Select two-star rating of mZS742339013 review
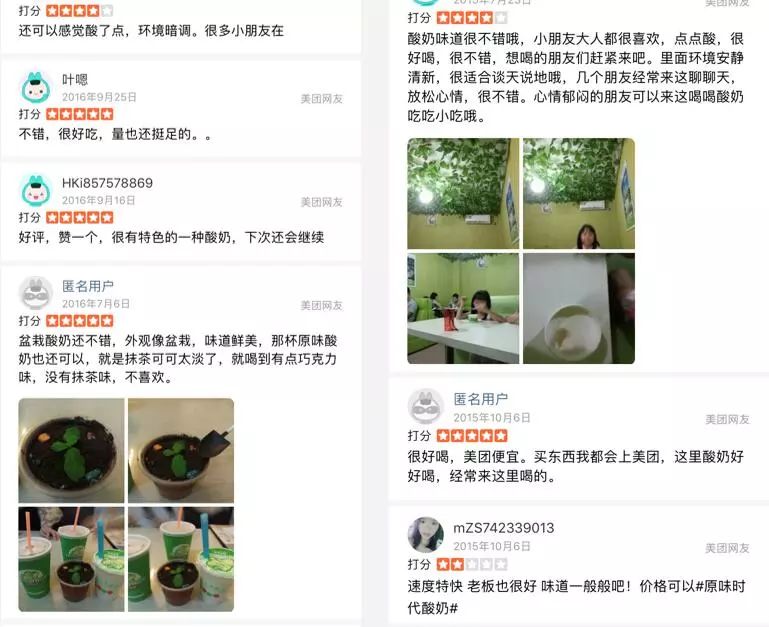Screen dimensions: 769x627 pyautogui.click(x=472, y=564)
